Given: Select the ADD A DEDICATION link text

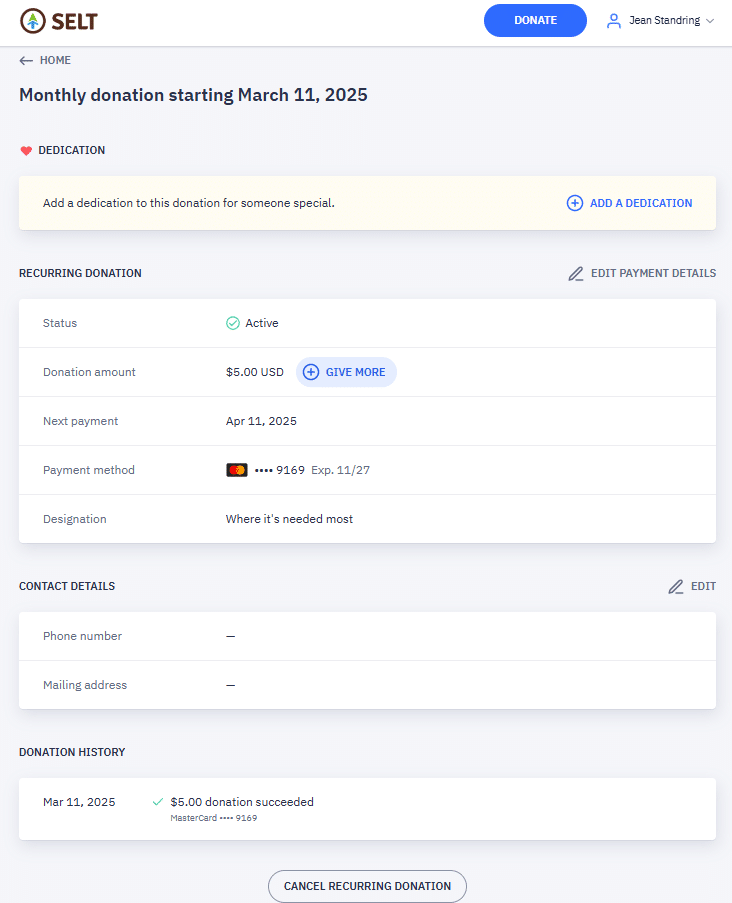Looking at the screenshot, I should coord(641,203).
